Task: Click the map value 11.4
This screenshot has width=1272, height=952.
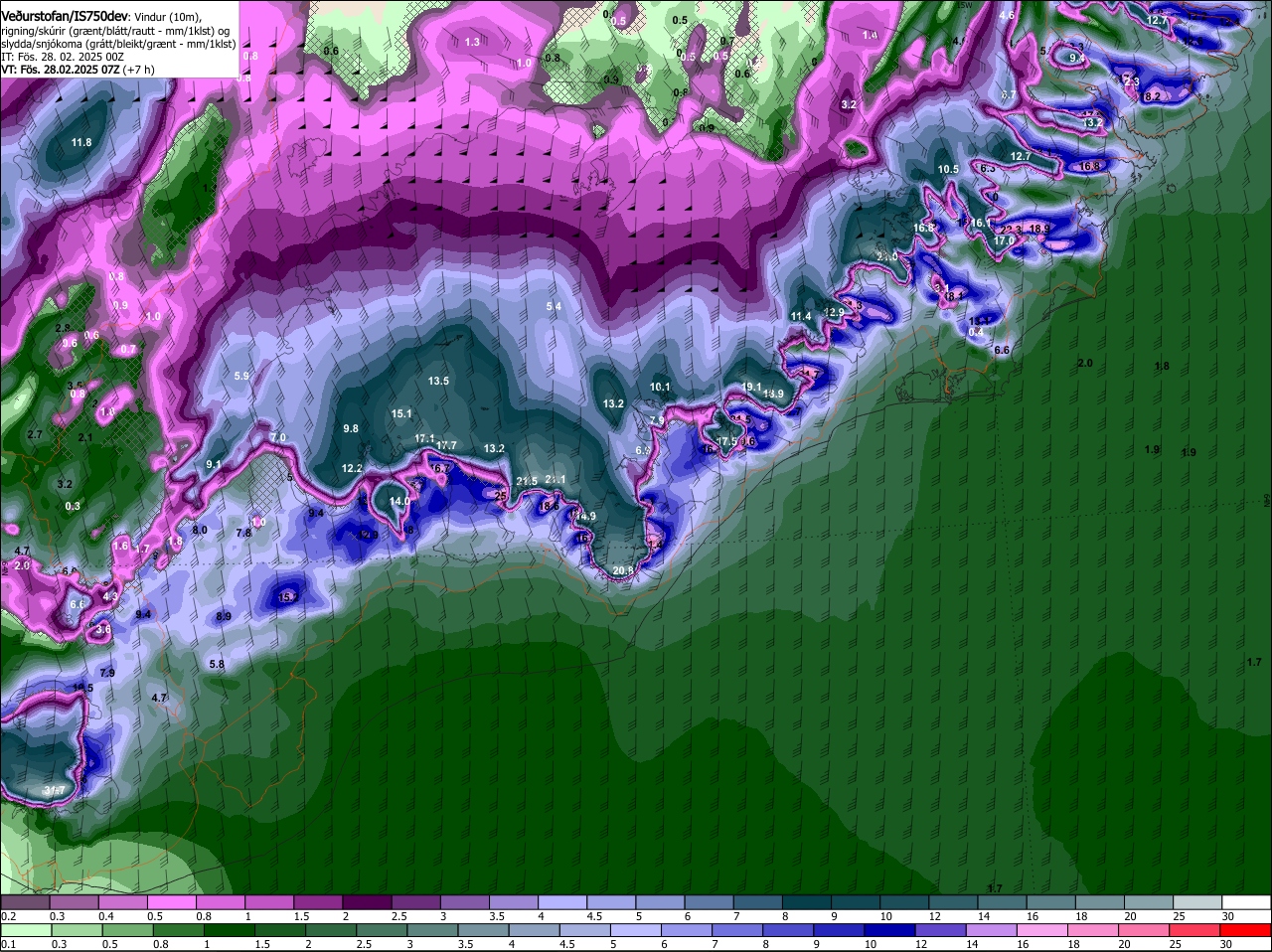Action: (801, 316)
